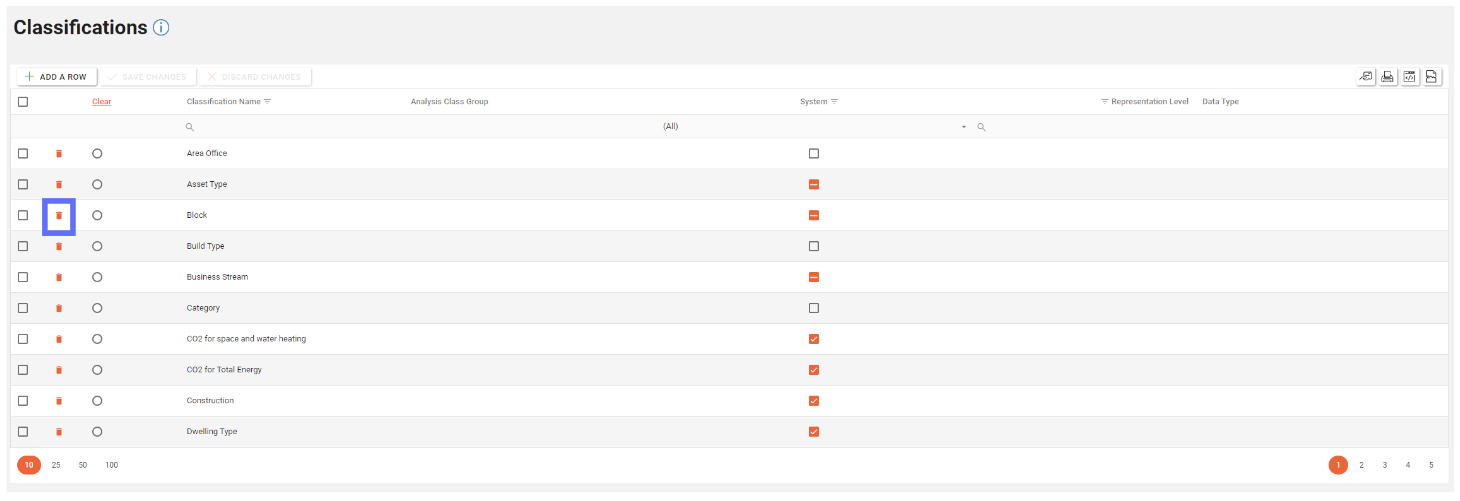Click the System column filter icon
Image resolution: width=1460 pixels, height=501 pixels.
pos(834,102)
